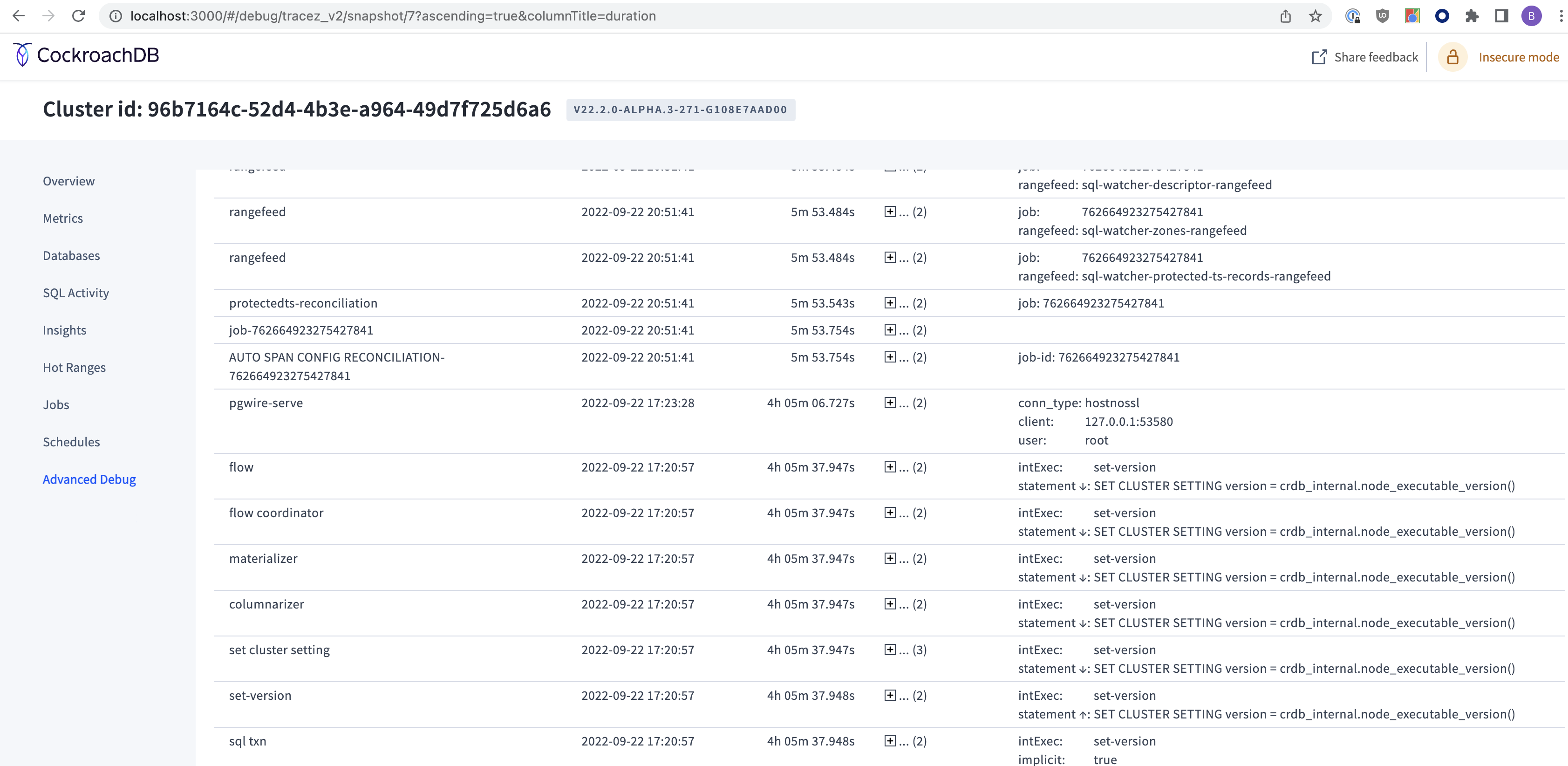Click the CockroachDB logo icon
The width and height of the screenshot is (1568, 766).
[22, 55]
